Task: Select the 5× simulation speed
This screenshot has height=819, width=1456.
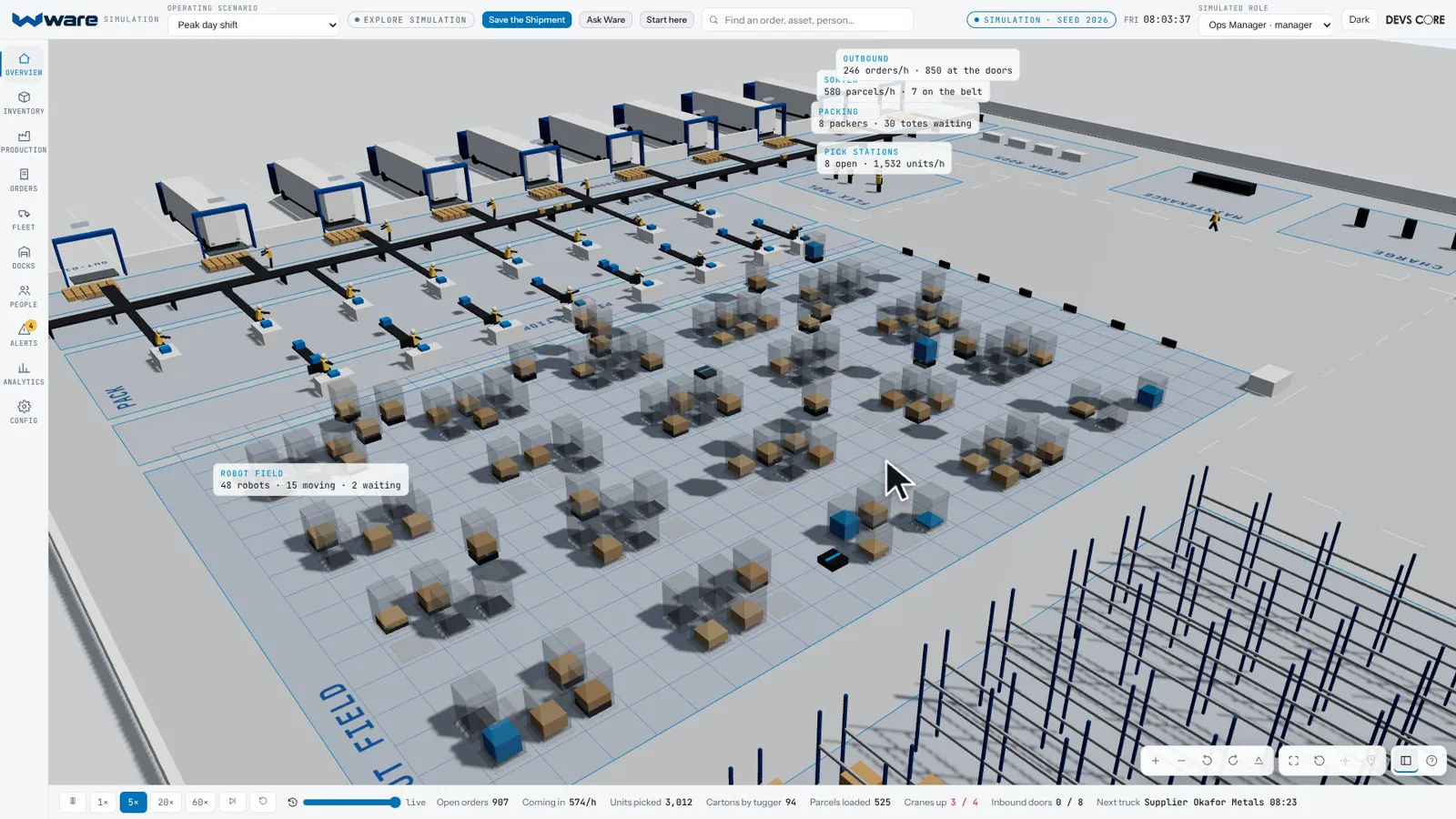Action: click(x=133, y=802)
